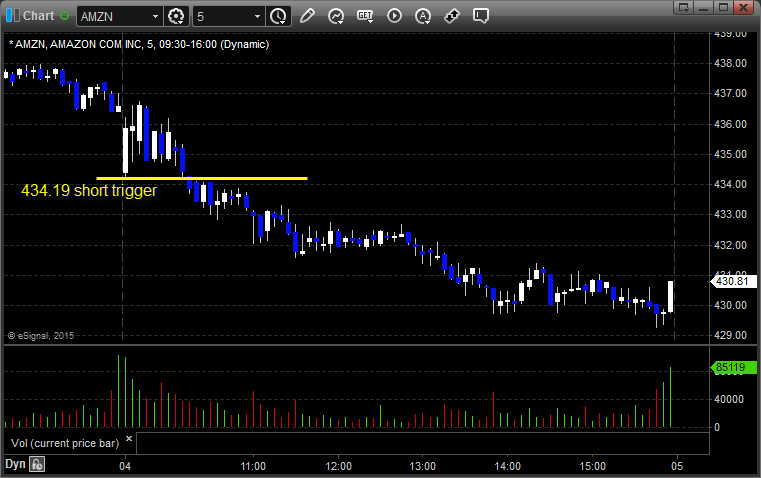Click the 13:00 time axis label
The image size is (761, 478).
tap(423, 466)
